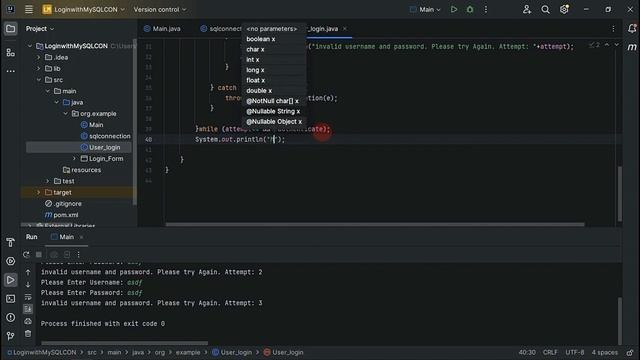Open the Project tool window icon
This screenshot has width=640, height=360.
pyautogui.click(x=11, y=29)
